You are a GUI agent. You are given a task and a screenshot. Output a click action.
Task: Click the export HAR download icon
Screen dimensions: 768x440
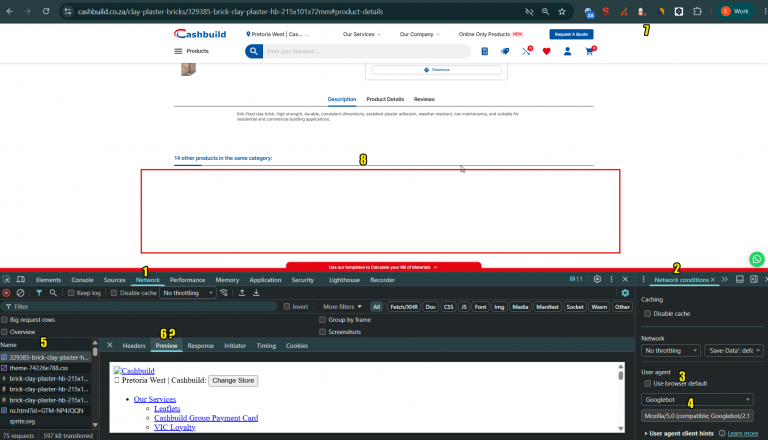[x=256, y=293]
